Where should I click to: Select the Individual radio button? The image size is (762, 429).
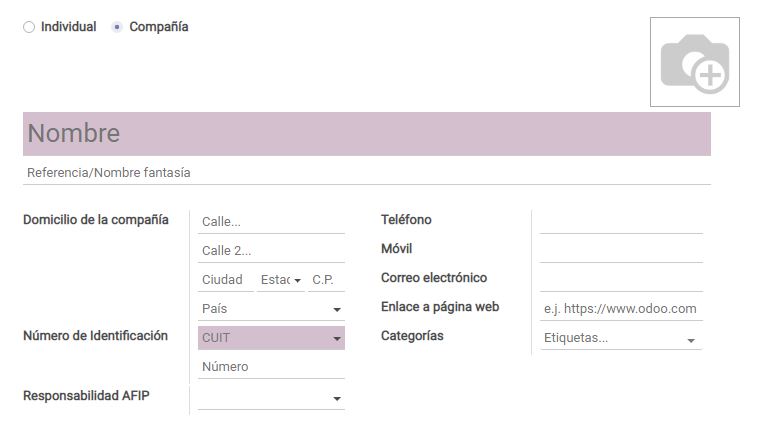29,27
